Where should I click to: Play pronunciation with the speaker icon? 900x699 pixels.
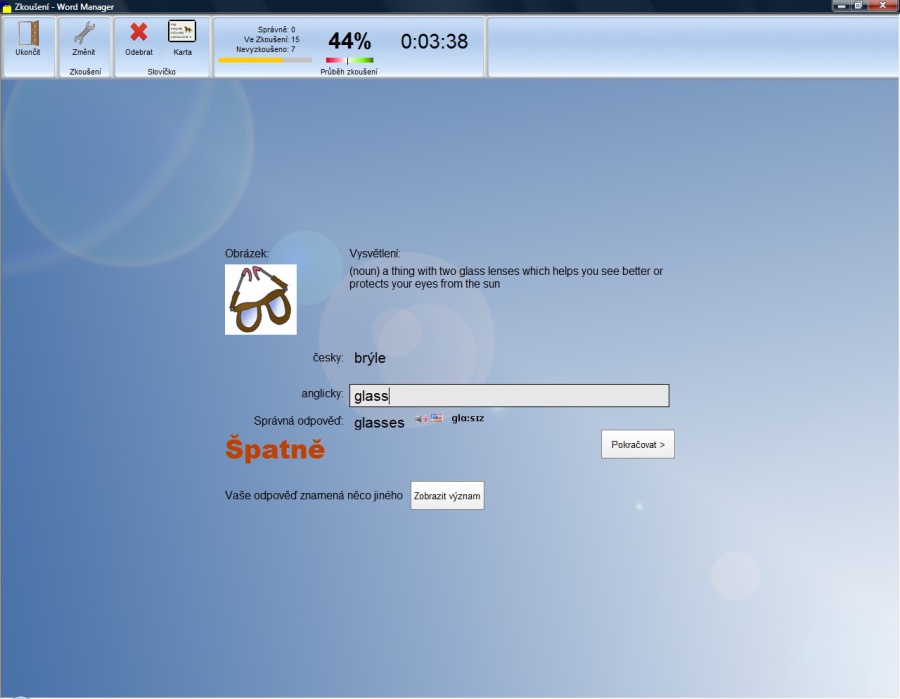click(421, 419)
